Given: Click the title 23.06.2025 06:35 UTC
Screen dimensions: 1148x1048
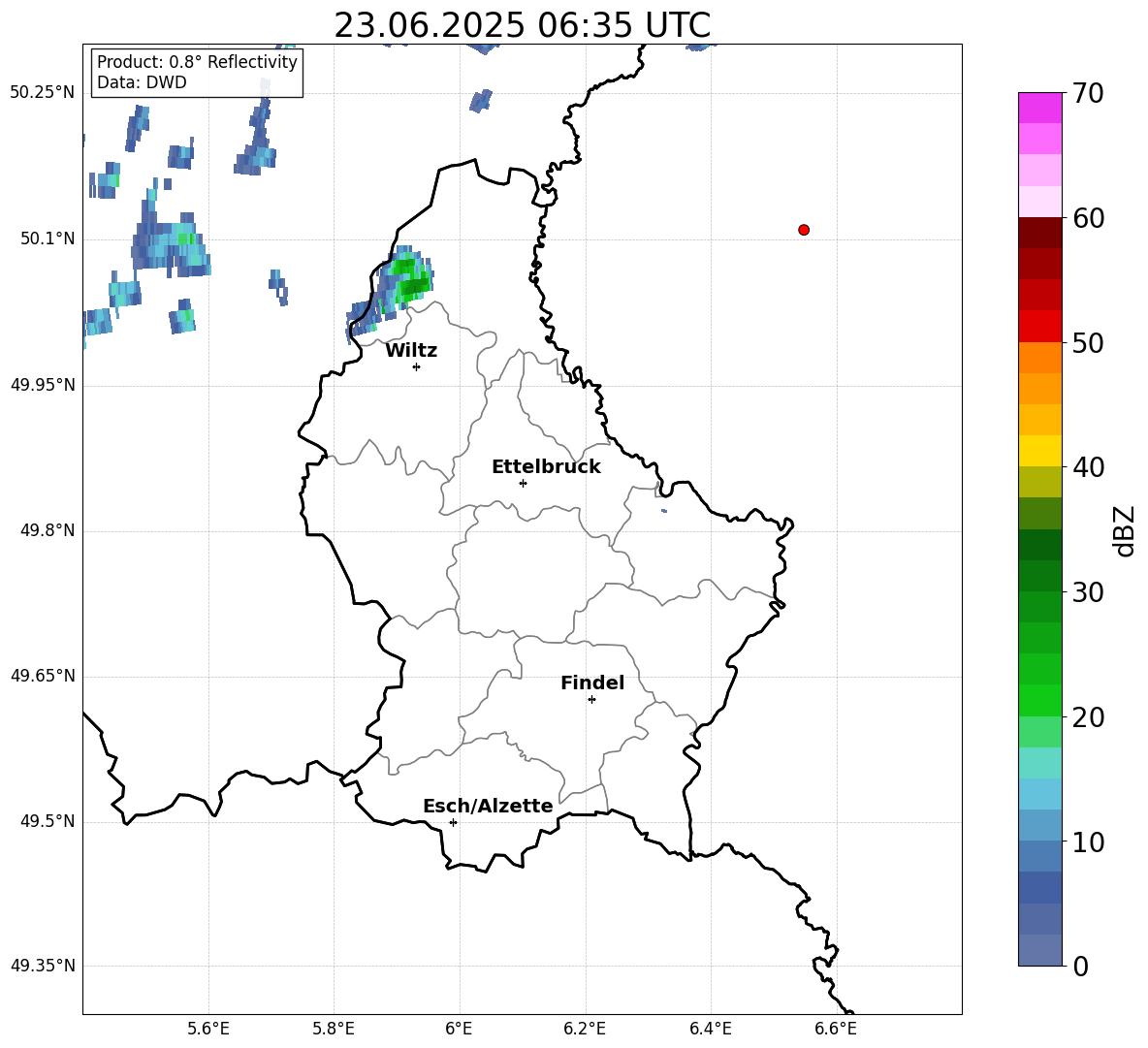Looking at the screenshot, I should [x=522, y=25].
